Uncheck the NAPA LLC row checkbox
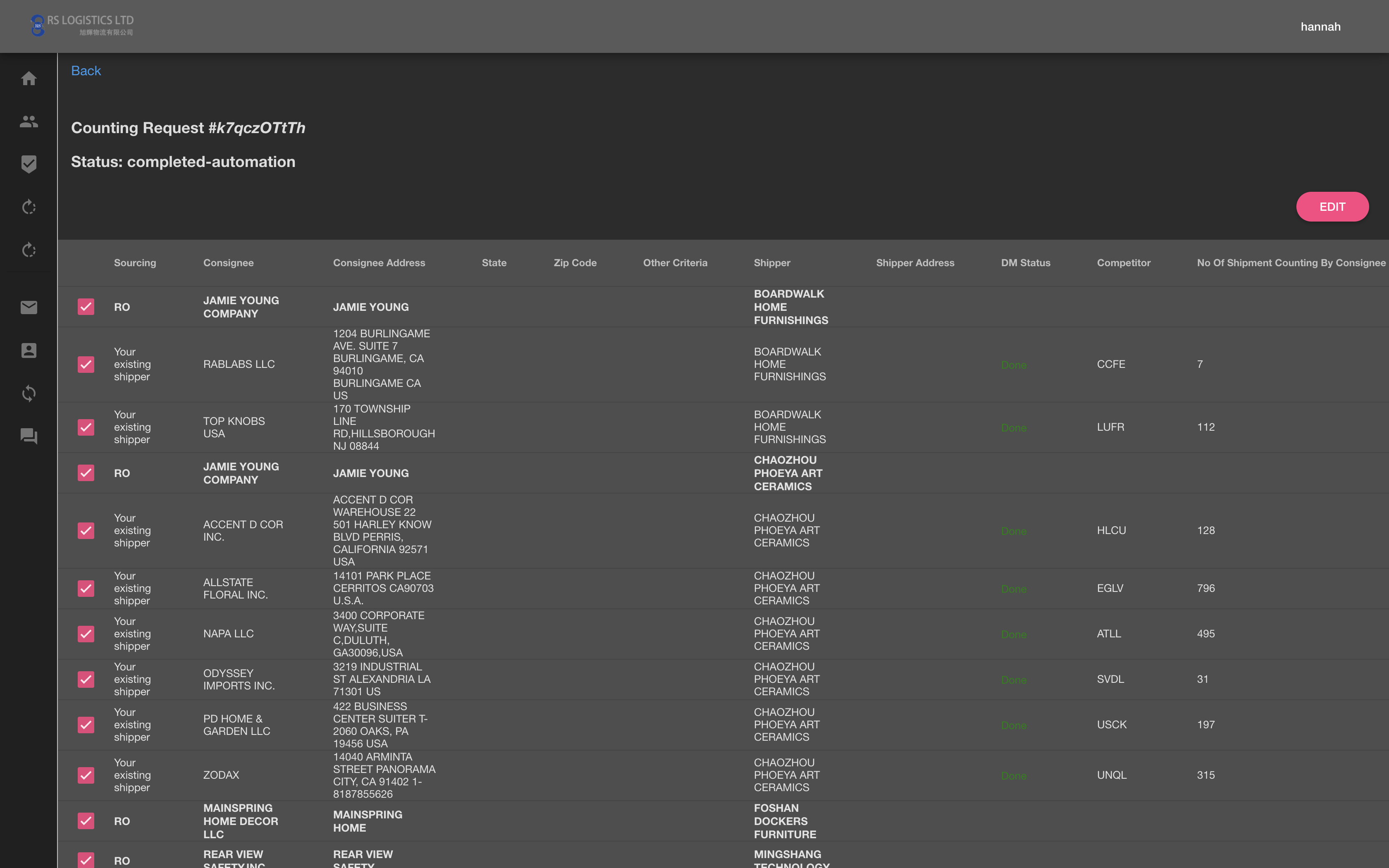This screenshot has height=868, width=1389. [86, 634]
